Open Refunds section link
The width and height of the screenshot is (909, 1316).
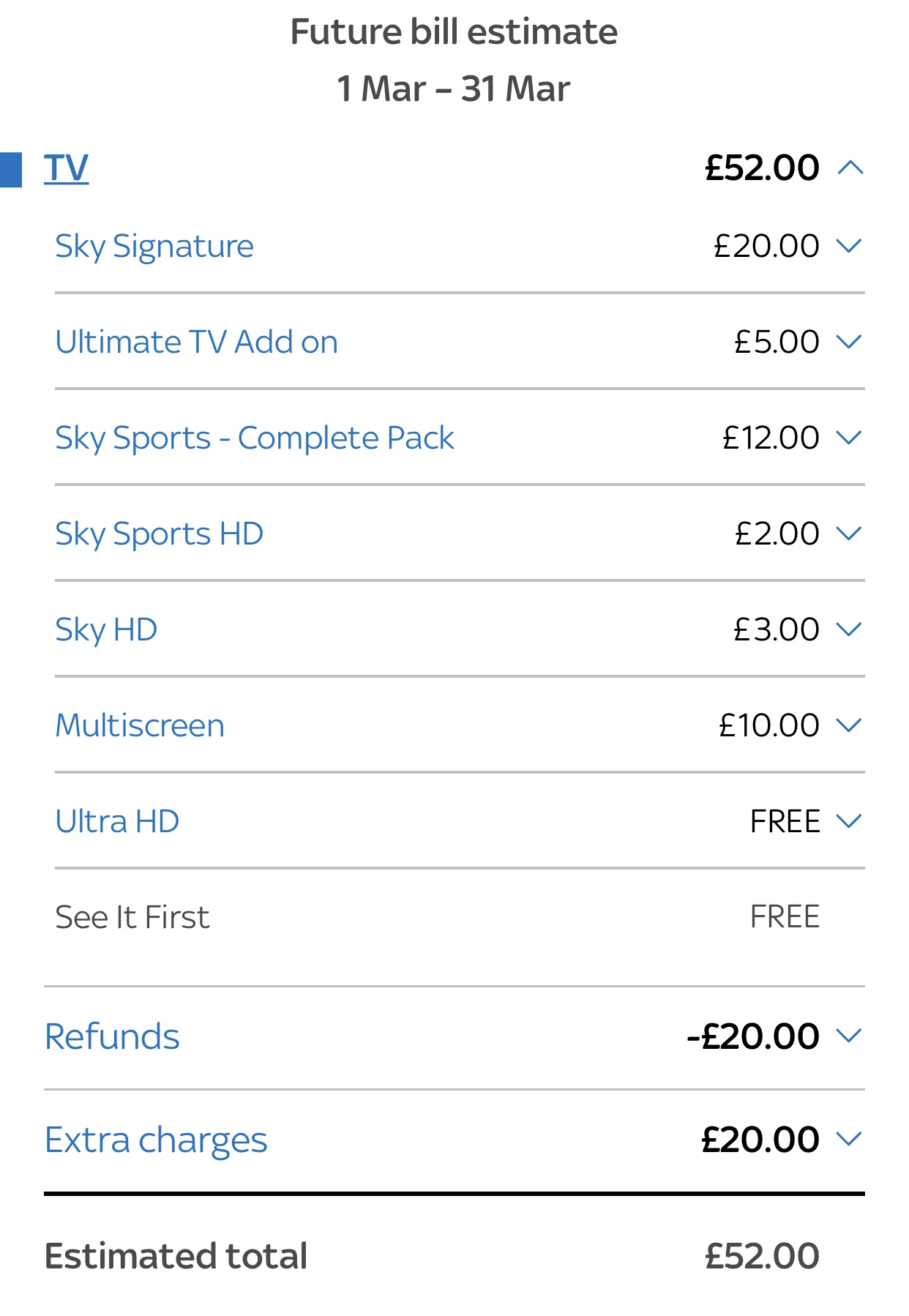[x=112, y=1036]
